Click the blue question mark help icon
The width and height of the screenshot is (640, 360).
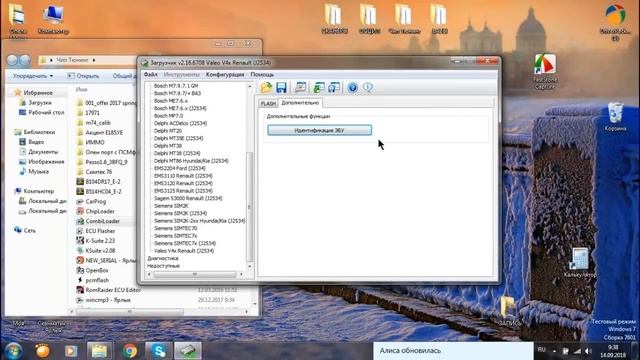(x=353, y=87)
